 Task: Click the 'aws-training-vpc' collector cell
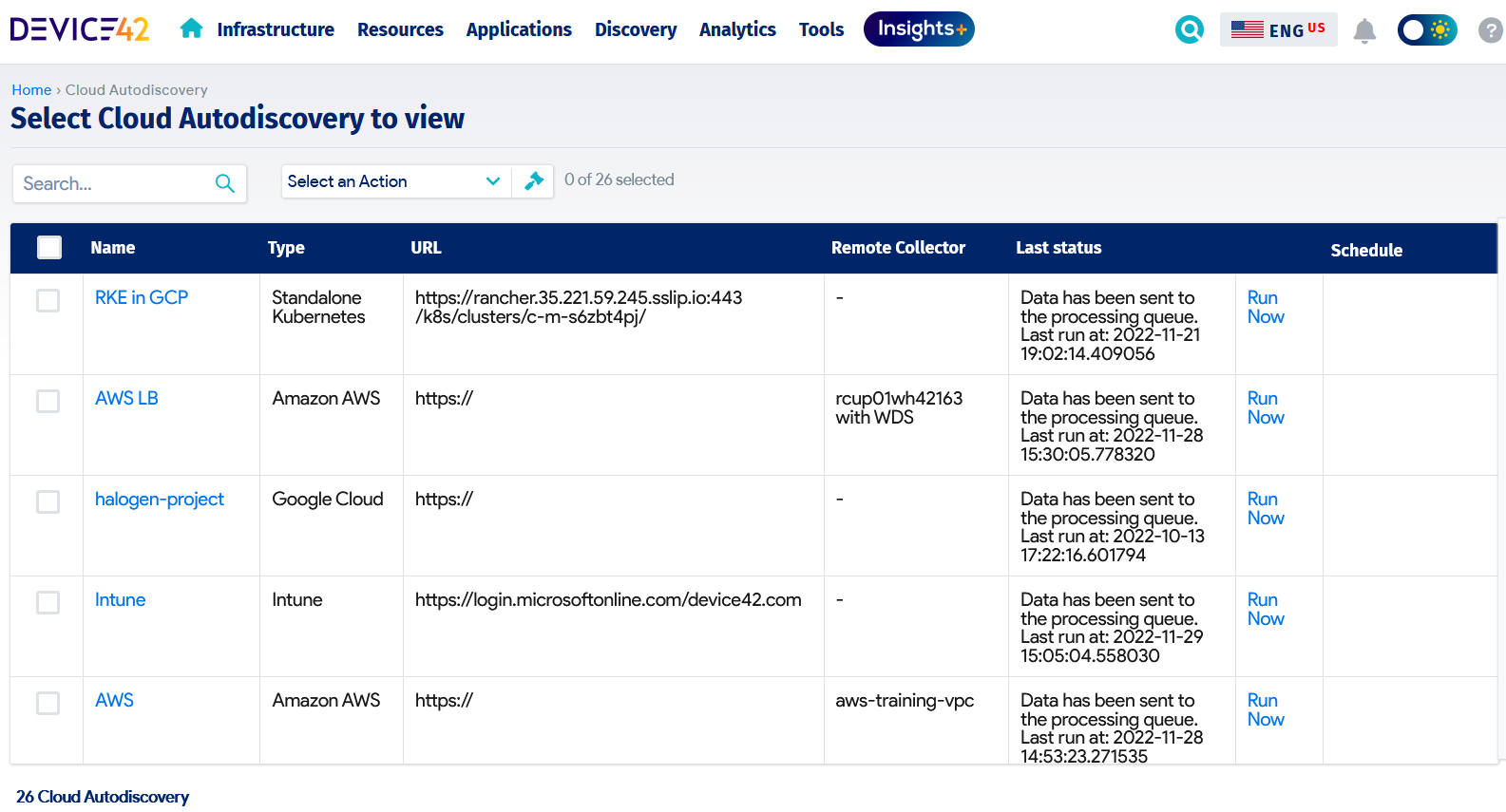905,700
